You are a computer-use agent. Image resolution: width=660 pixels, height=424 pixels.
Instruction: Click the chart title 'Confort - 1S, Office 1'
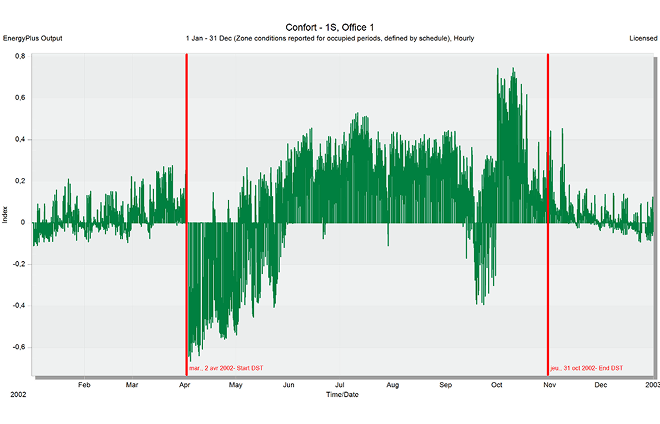click(330, 26)
